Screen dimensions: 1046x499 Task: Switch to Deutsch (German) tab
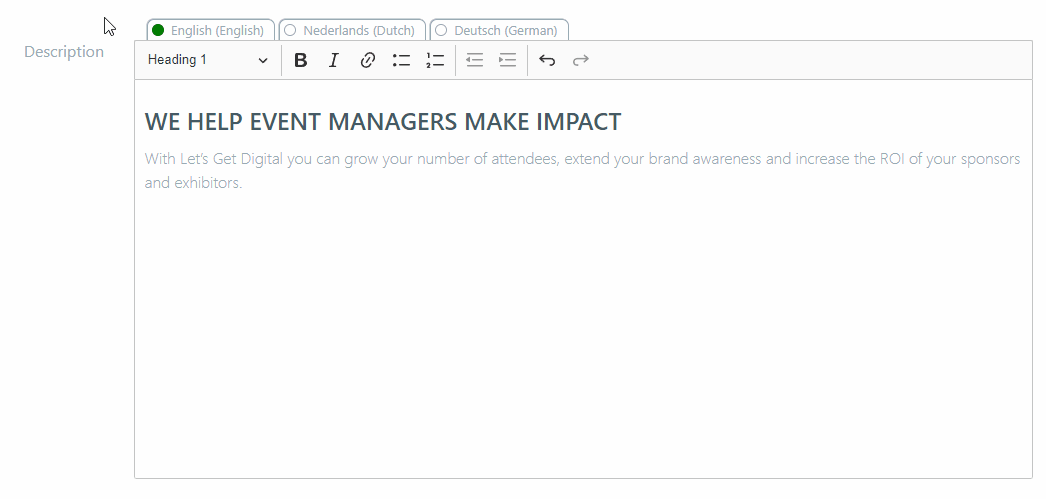point(505,31)
